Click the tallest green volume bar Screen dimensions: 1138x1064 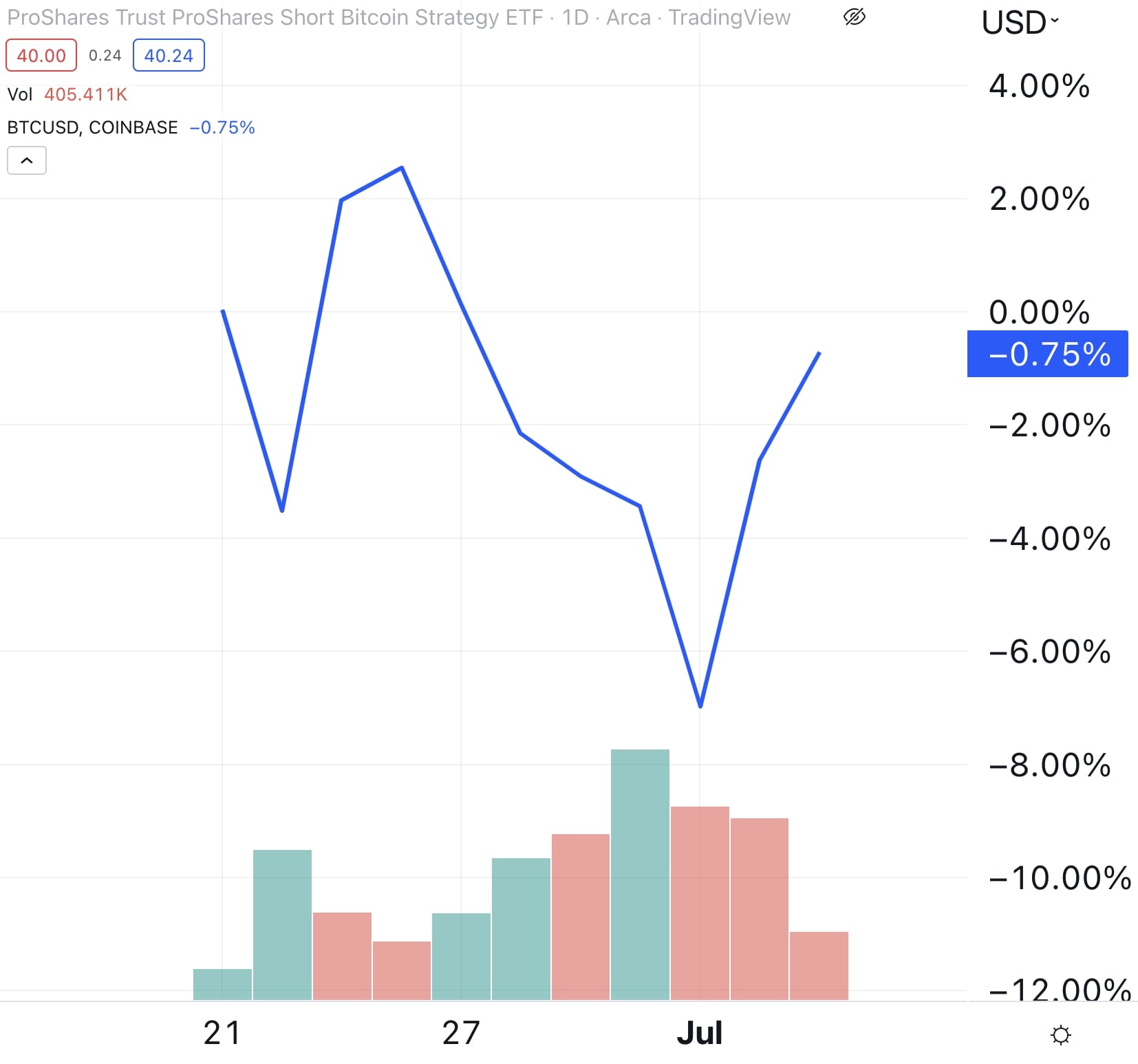pos(640,874)
